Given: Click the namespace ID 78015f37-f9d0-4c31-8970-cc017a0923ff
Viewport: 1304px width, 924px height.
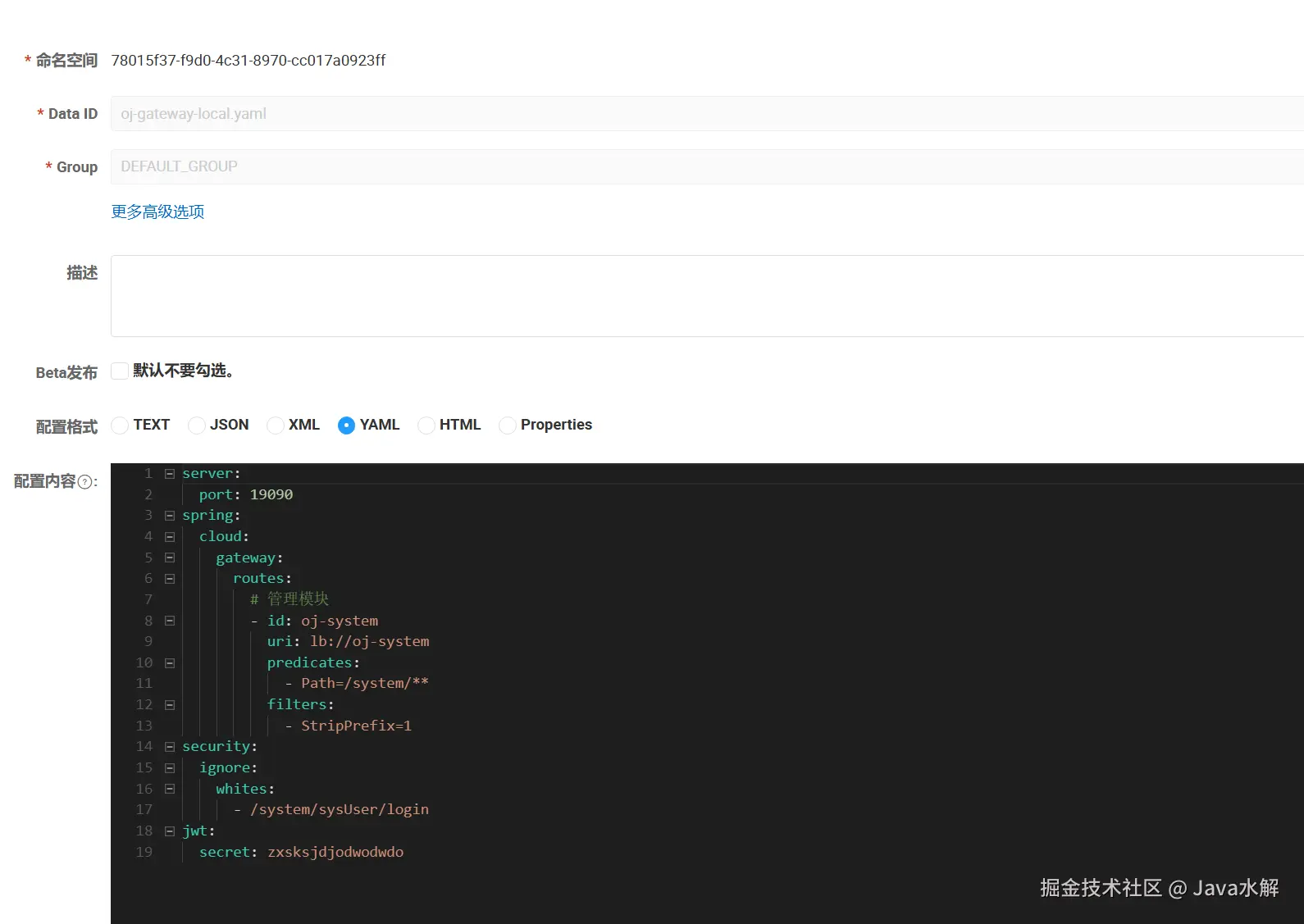Looking at the screenshot, I should click(x=248, y=61).
